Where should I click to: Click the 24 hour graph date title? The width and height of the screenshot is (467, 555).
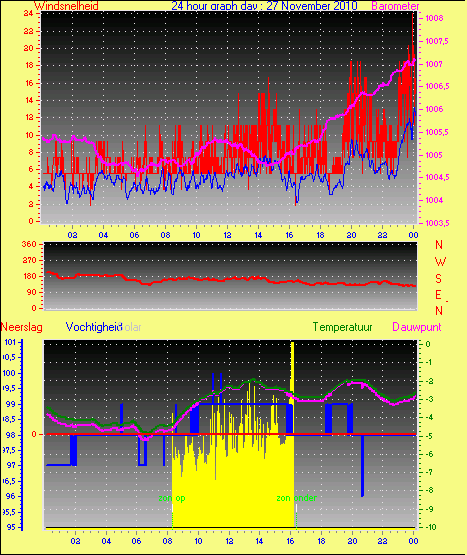(264, 6)
